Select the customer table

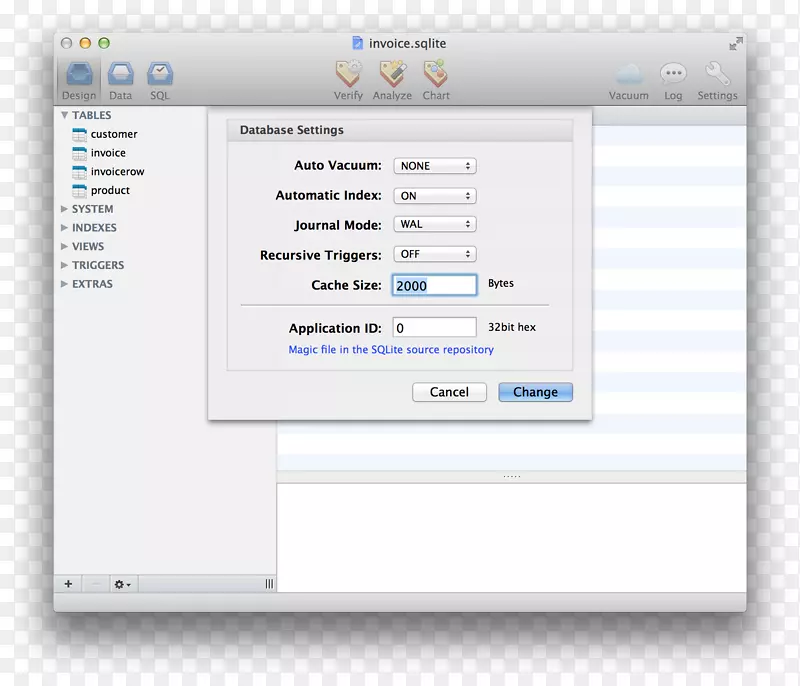(113, 134)
